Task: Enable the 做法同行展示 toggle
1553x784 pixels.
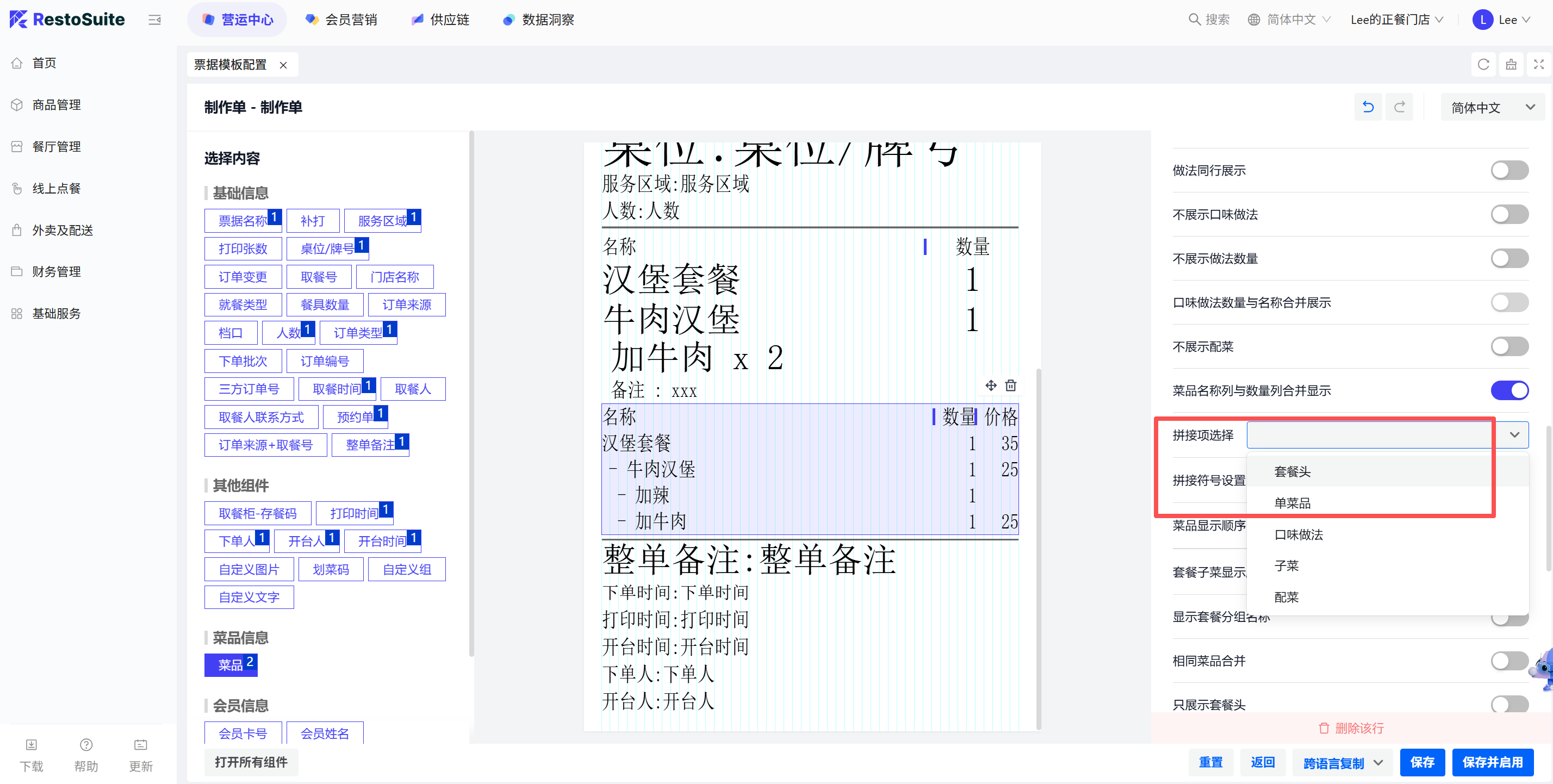Action: (1509, 171)
